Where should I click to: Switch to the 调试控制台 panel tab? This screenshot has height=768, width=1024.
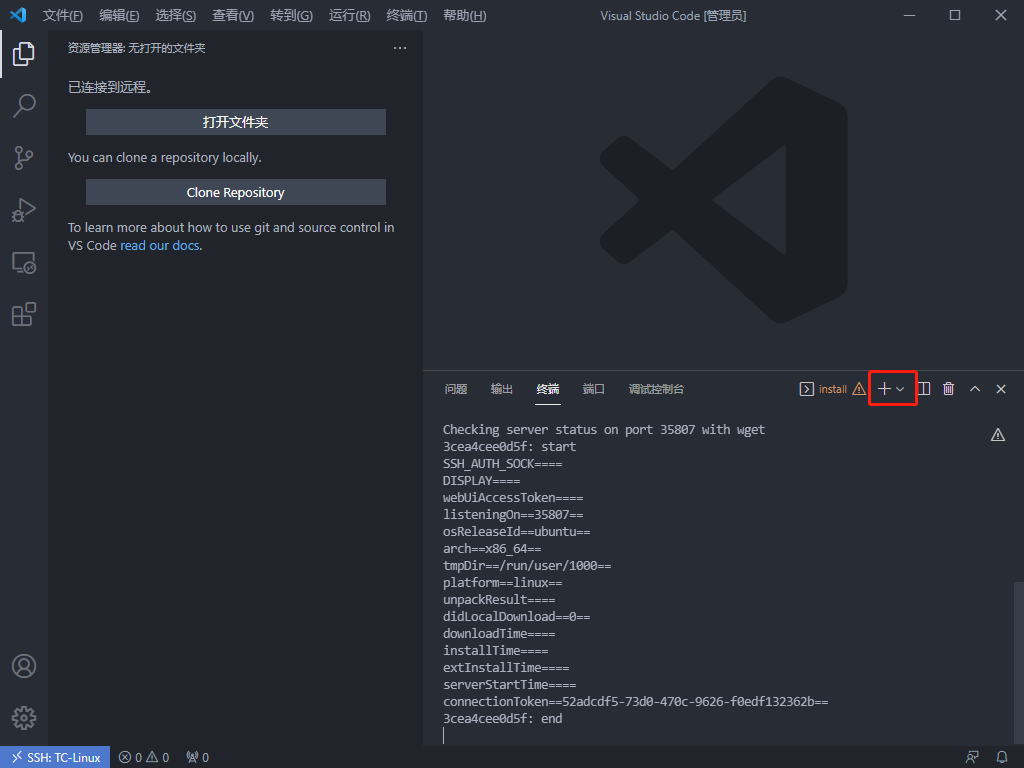coord(656,389)
